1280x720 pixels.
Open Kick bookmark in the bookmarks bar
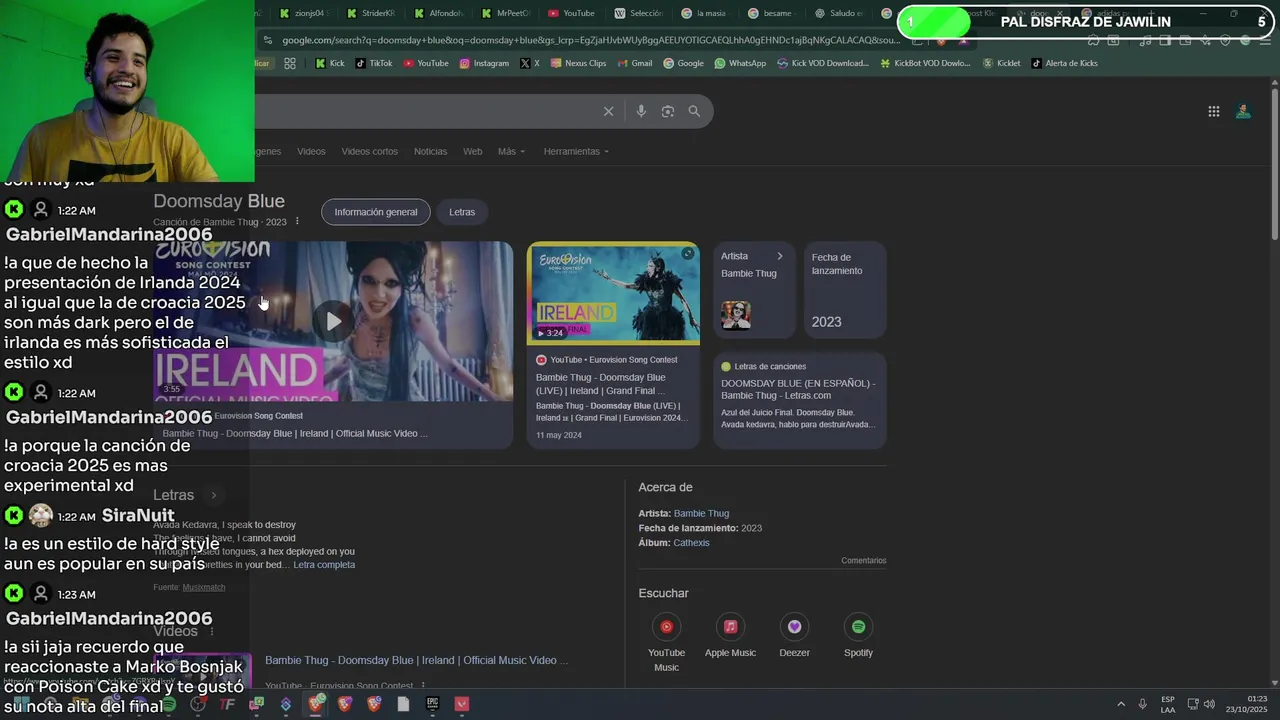pos(330,63)
